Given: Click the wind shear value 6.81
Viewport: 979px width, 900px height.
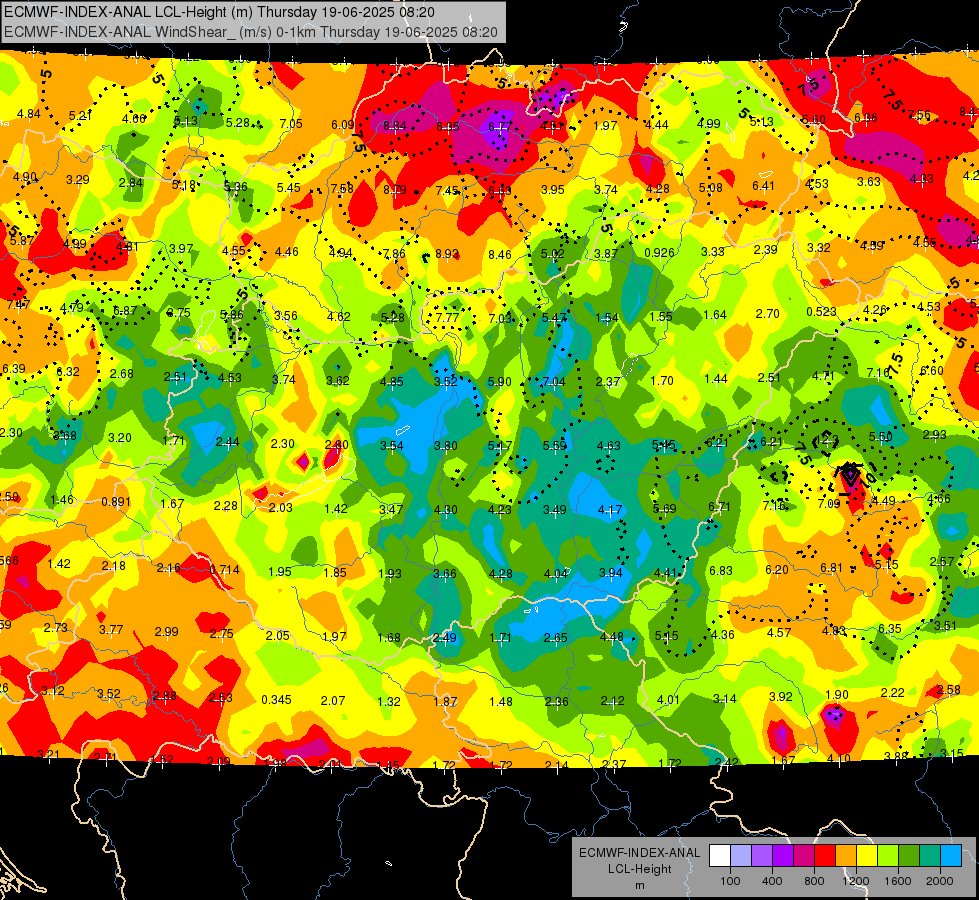Looking at the screenshot, I should [831, 568].
